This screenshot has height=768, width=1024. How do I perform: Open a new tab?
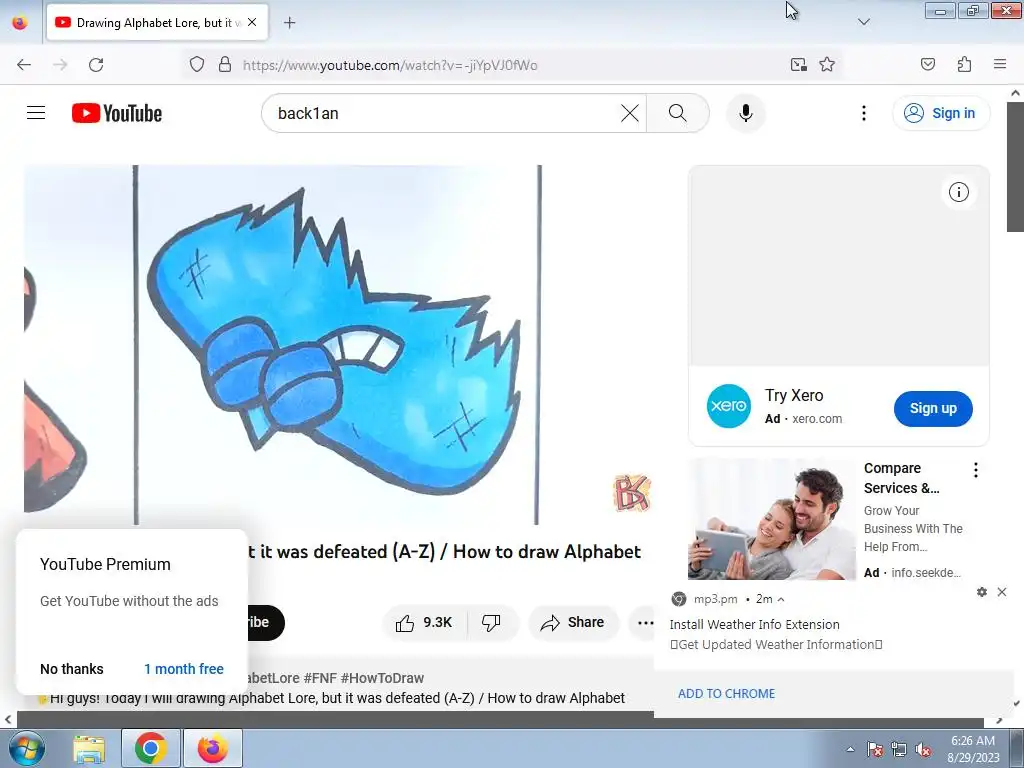point(289,23)
